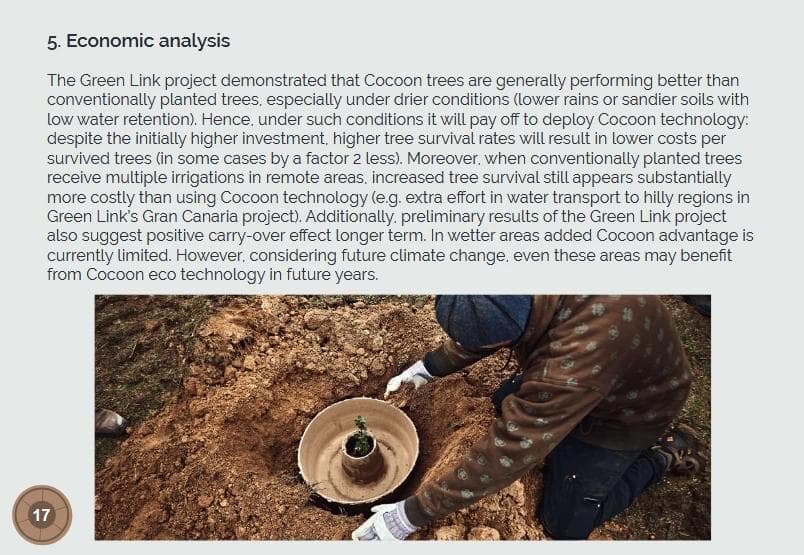The width and height of the screenshot is (804, 555).
Task: Click the "5. Economic analysis" heading
Action: point(138,41)
